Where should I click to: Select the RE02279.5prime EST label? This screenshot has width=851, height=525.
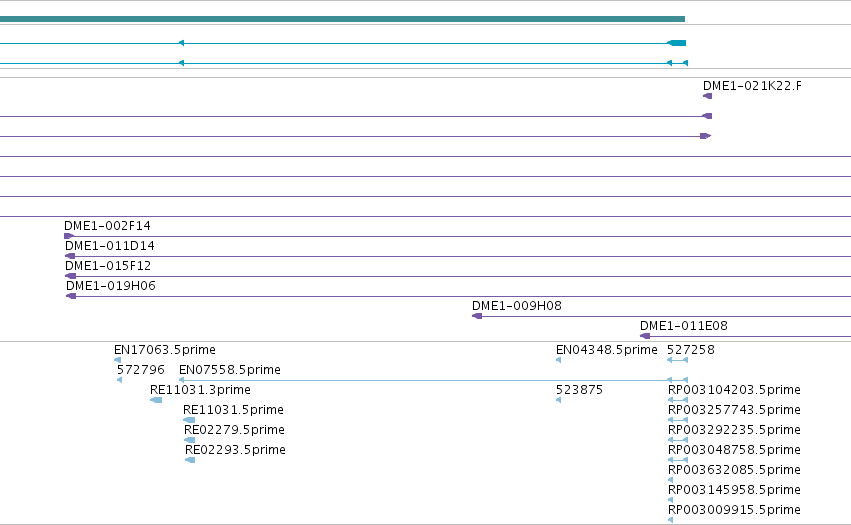[234, 431]
